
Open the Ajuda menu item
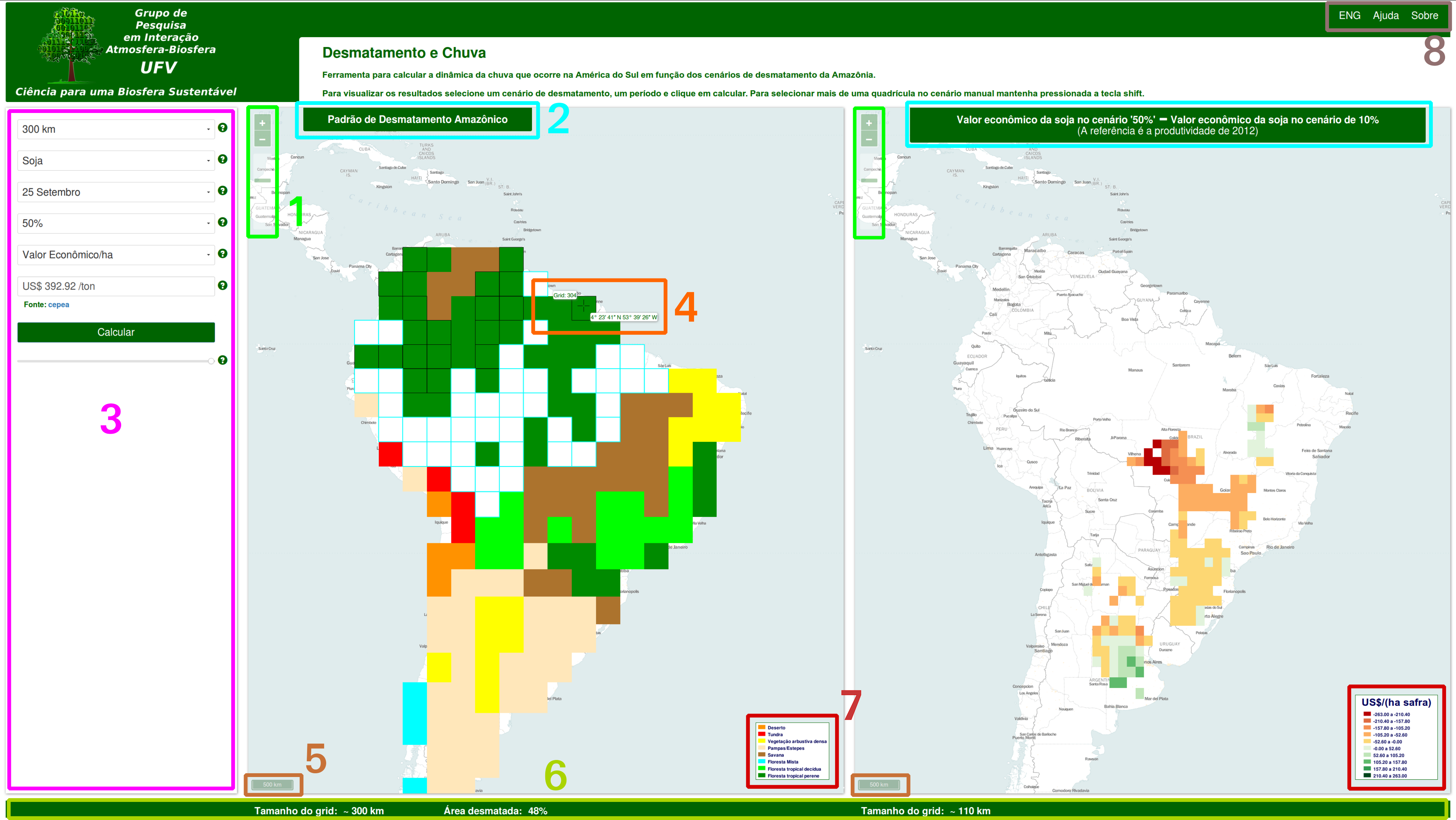coord(1385,15)
